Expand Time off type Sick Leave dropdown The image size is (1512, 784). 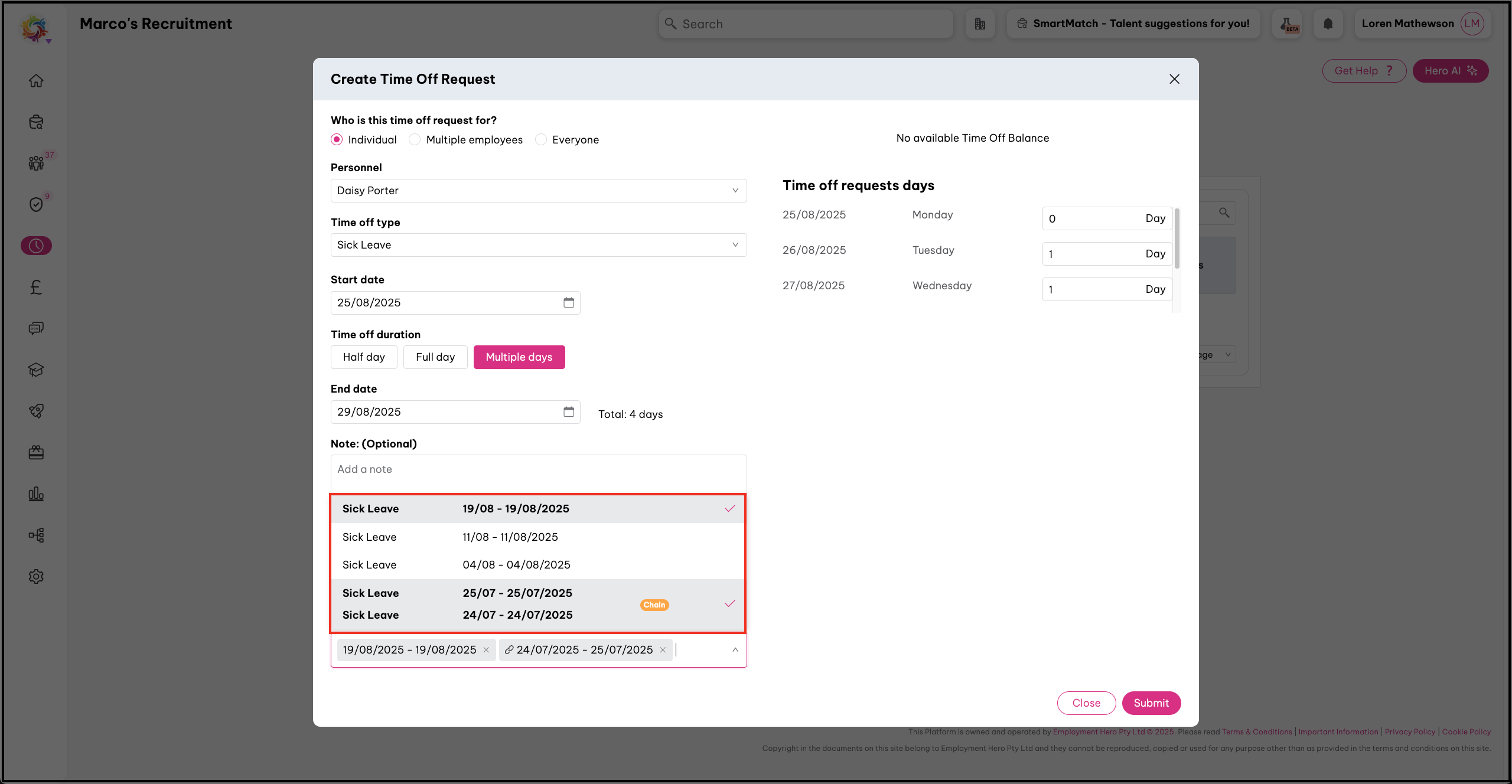point(538,245)
